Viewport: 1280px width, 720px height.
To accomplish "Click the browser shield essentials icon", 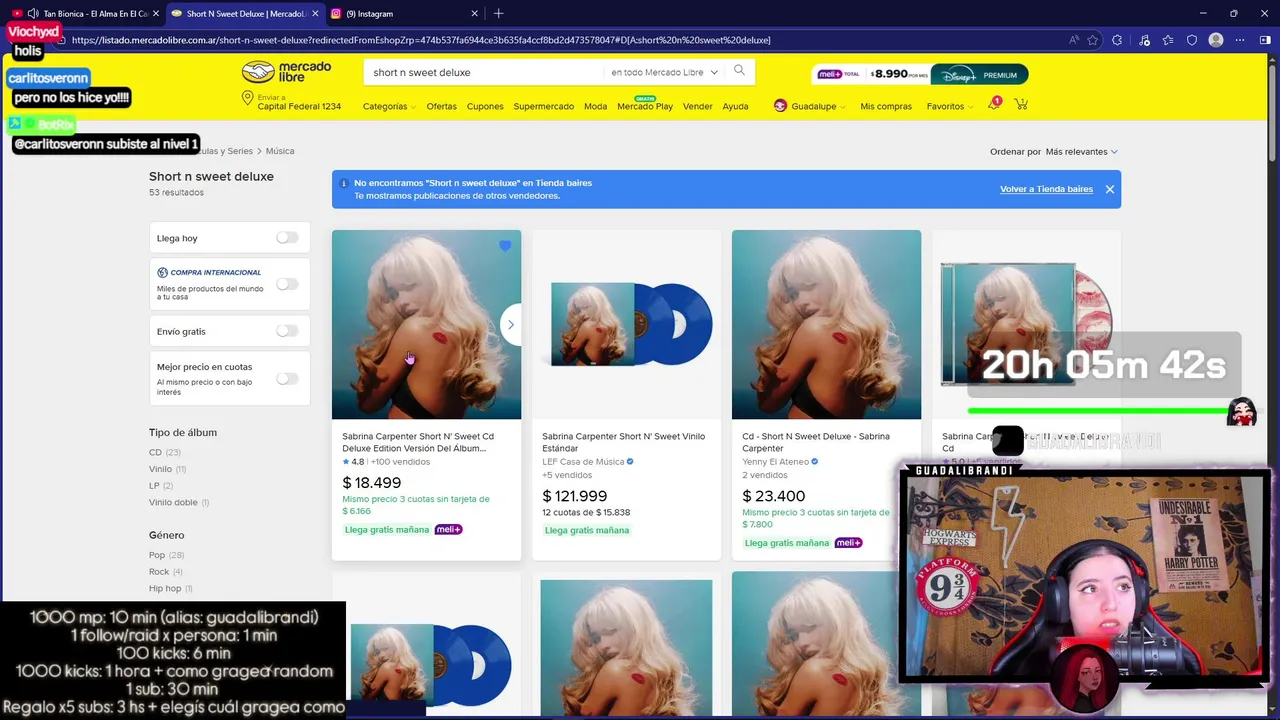I will tap(1191, 40).
